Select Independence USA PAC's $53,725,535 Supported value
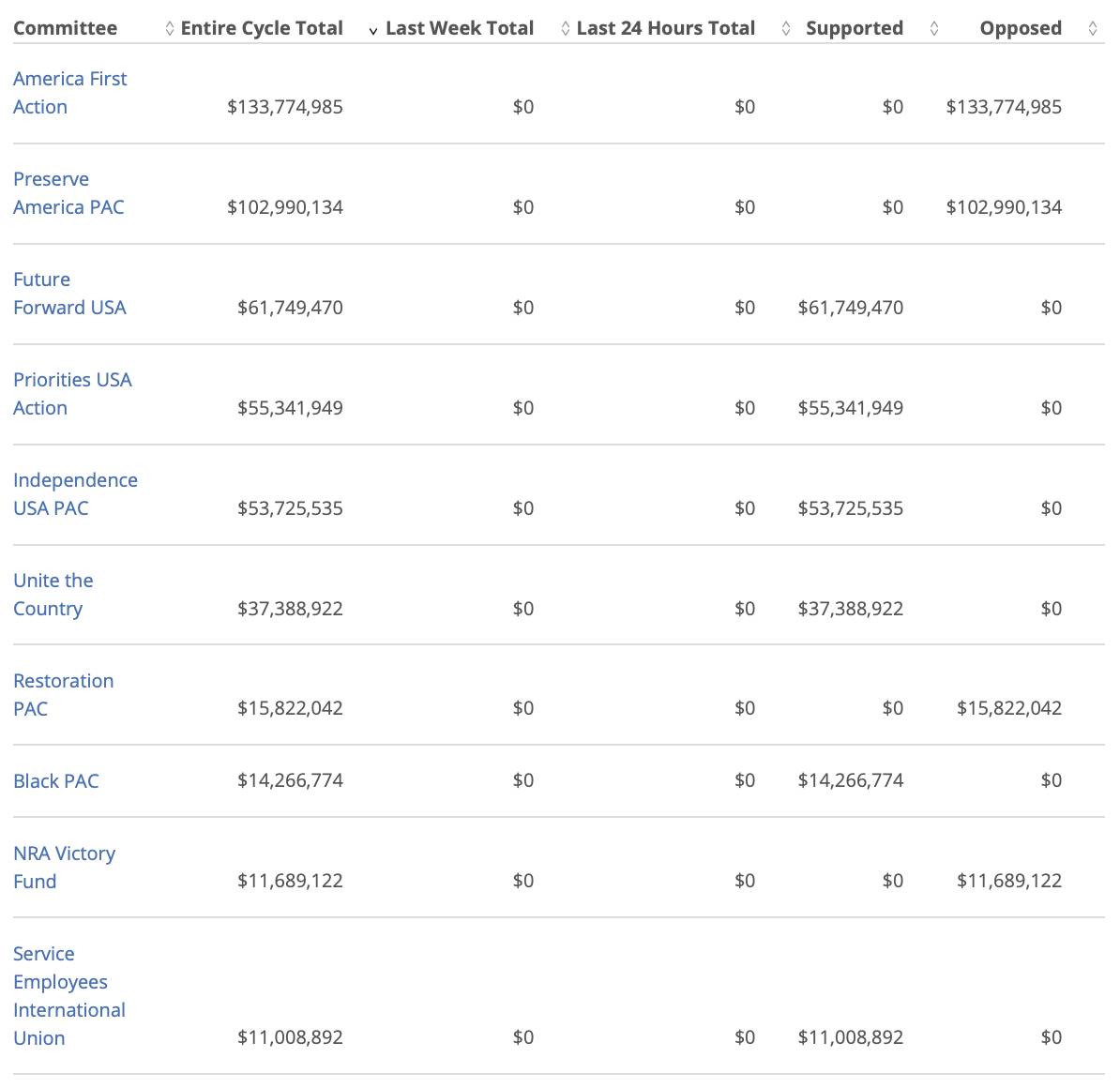The image size is (1120, 1088). click(851, 508)
